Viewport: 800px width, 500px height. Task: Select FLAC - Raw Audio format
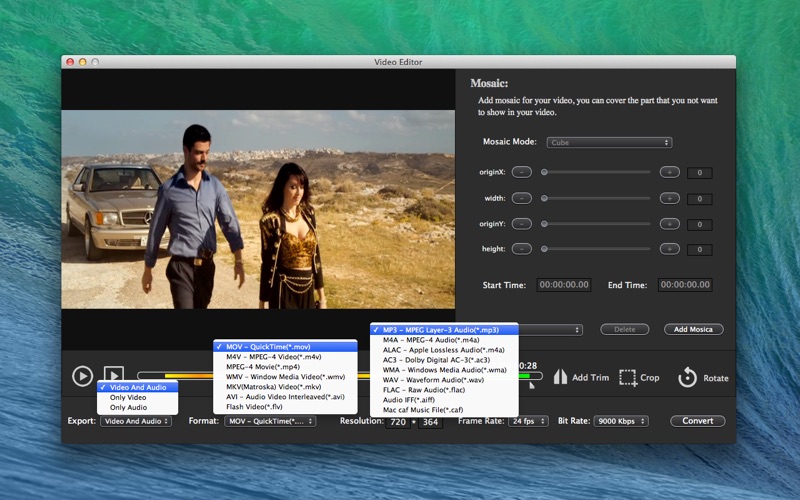tap(444, 390)
